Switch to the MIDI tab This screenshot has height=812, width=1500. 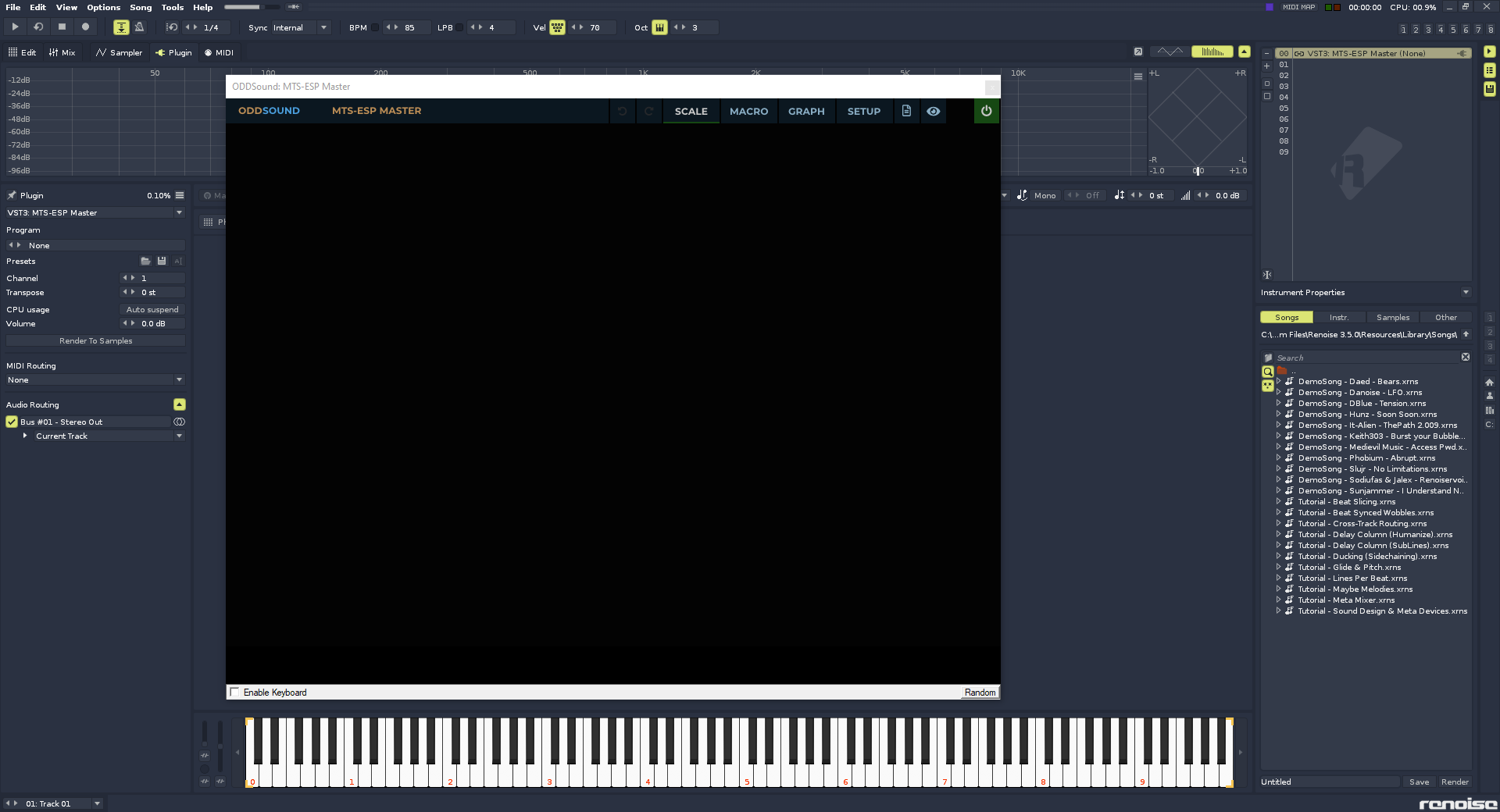click(219, 52)
